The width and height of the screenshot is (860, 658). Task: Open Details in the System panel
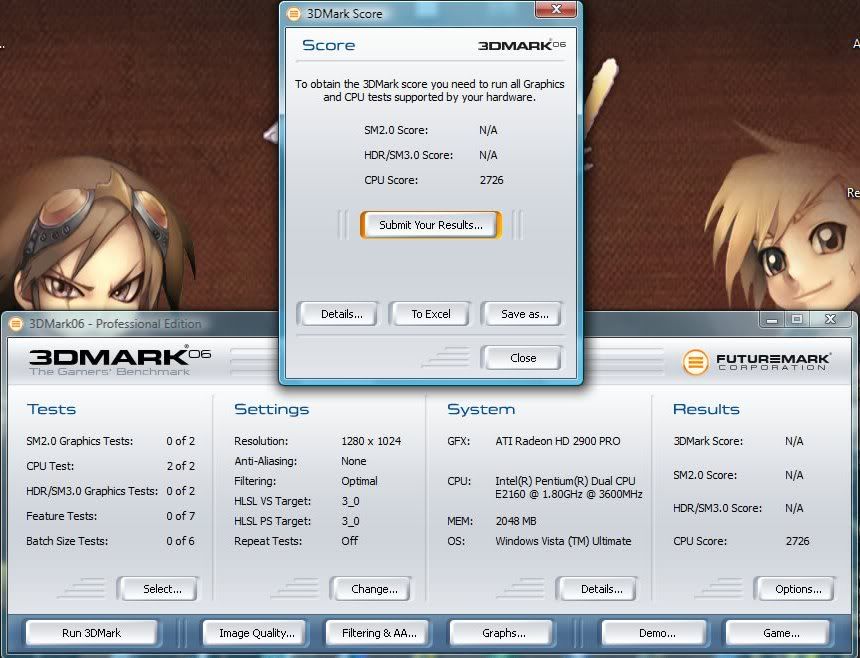[597, 589]
